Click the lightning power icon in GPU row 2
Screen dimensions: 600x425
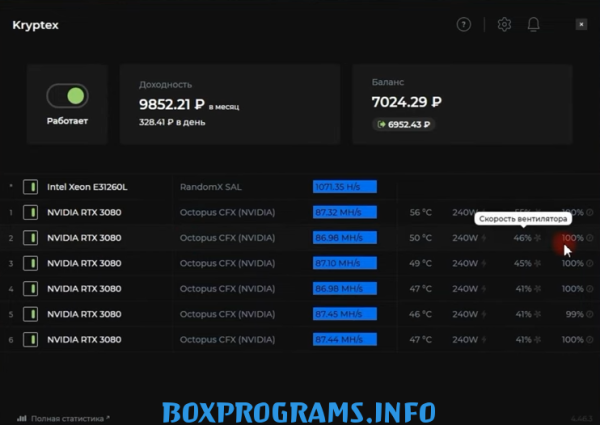[484, 238]
